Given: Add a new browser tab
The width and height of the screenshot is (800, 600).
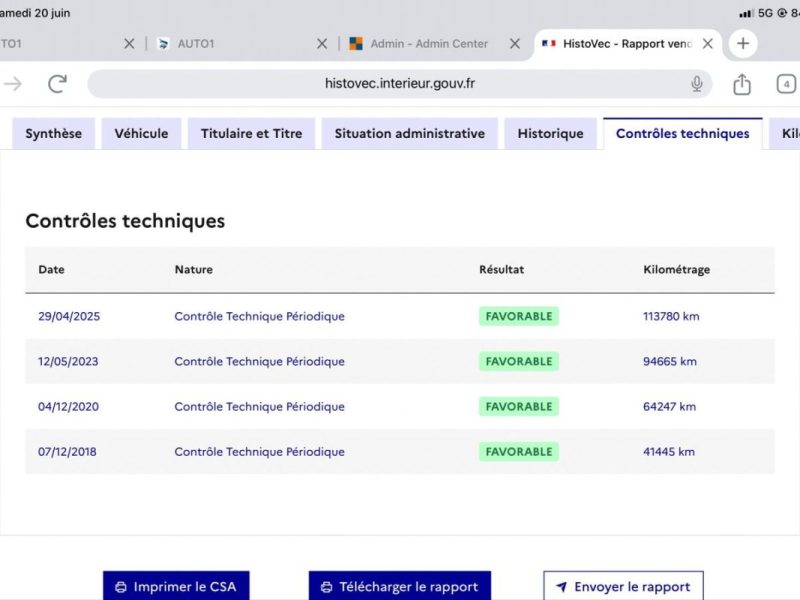Looking at the screenshot, I should pyautogui.click(x=743, y=43).
